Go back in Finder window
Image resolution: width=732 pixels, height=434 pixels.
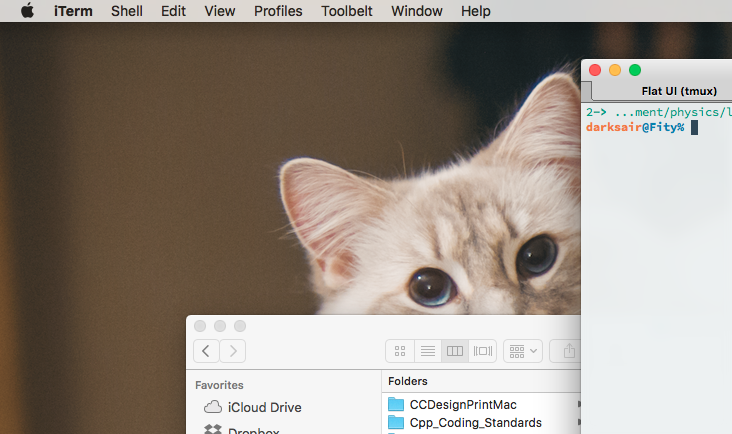tap(206, 351)
